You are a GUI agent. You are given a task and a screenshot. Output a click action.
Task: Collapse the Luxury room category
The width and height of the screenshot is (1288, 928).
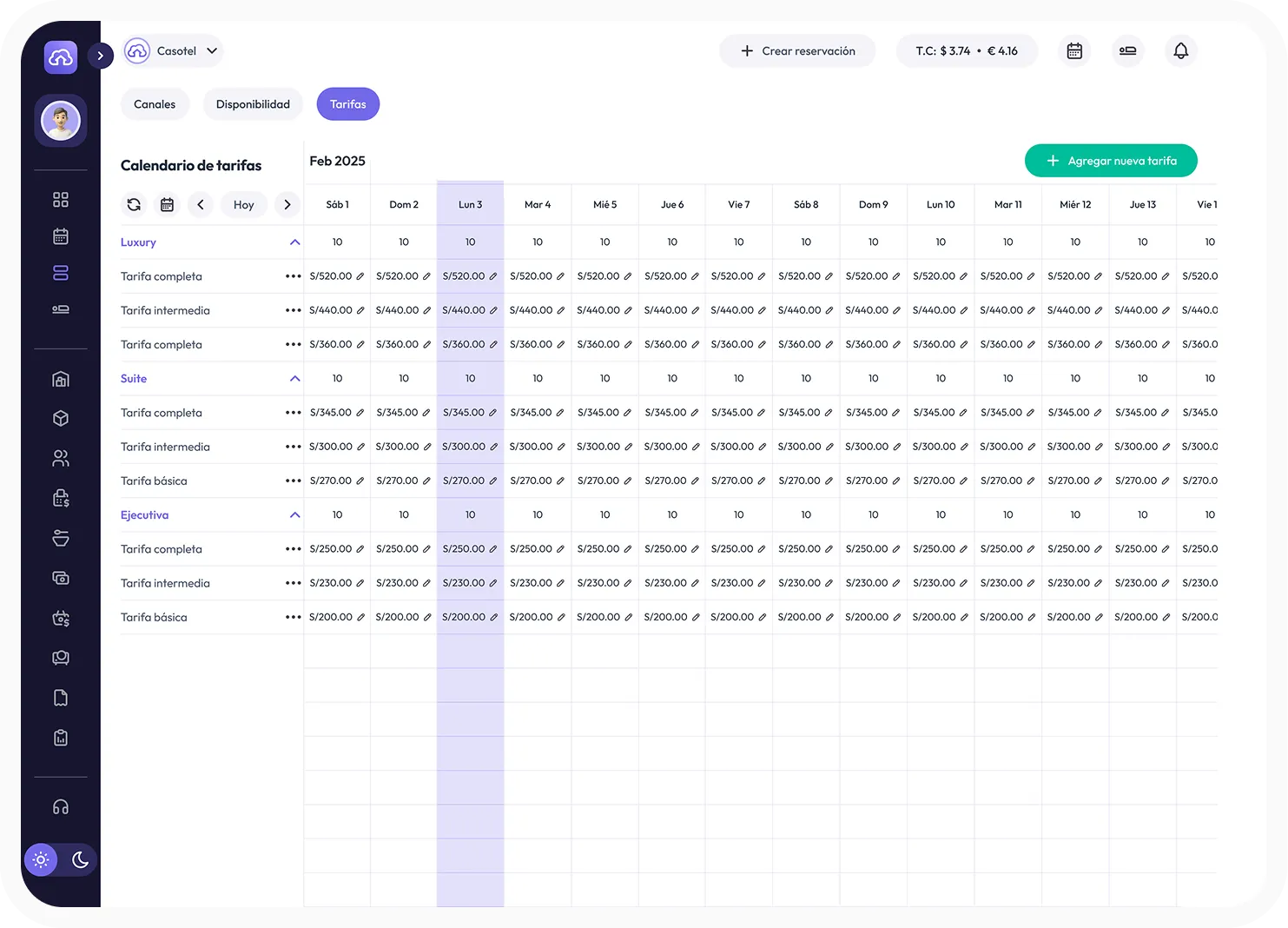[294, 242]
